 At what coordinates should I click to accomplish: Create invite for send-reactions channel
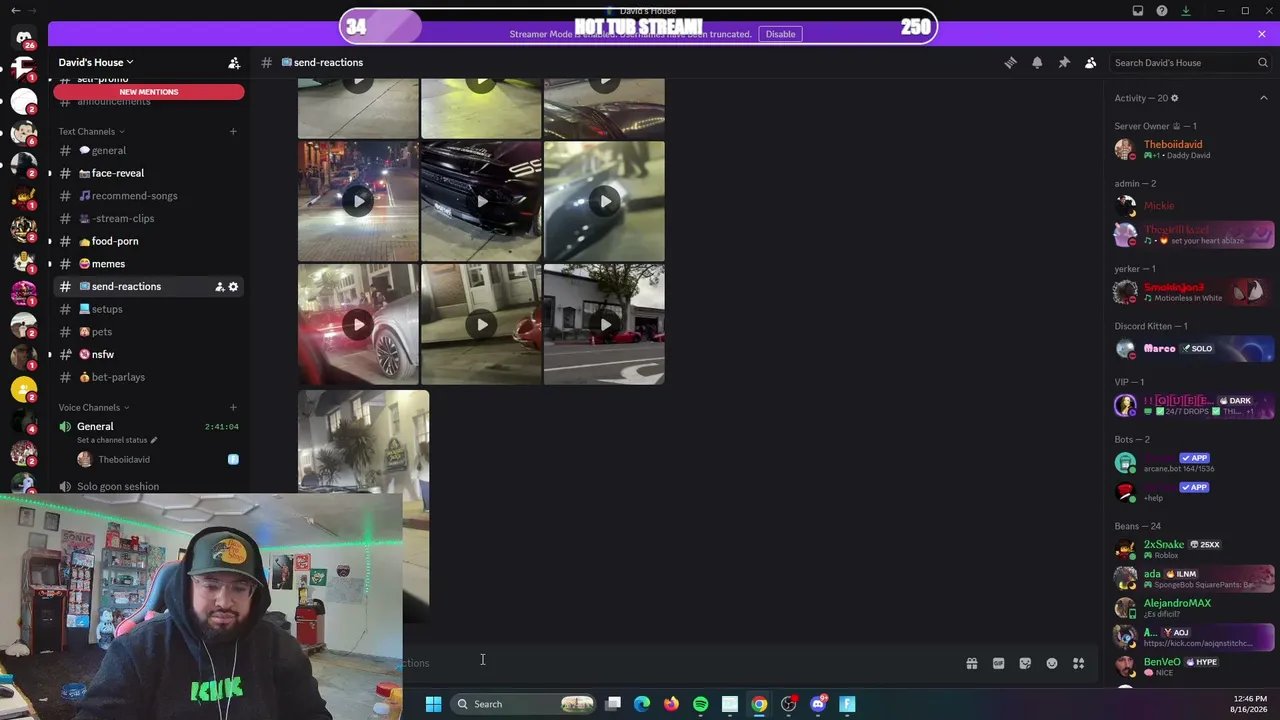[219, 287]
